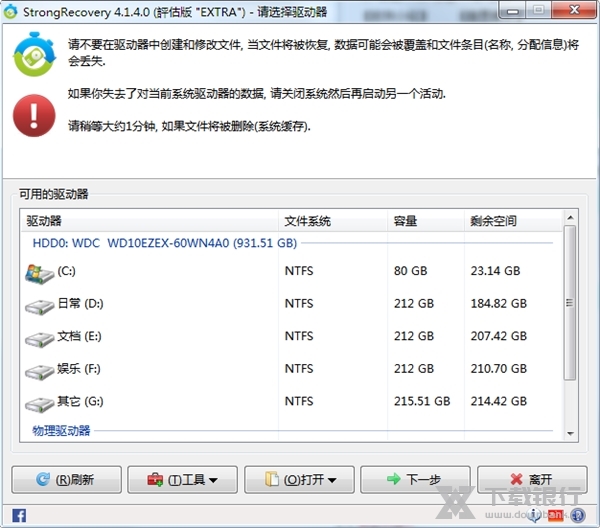The height and width of the screenshot is (528, 600).
Task: Click the drive list scrollbar thumb
Action: [x=570, y=303]
